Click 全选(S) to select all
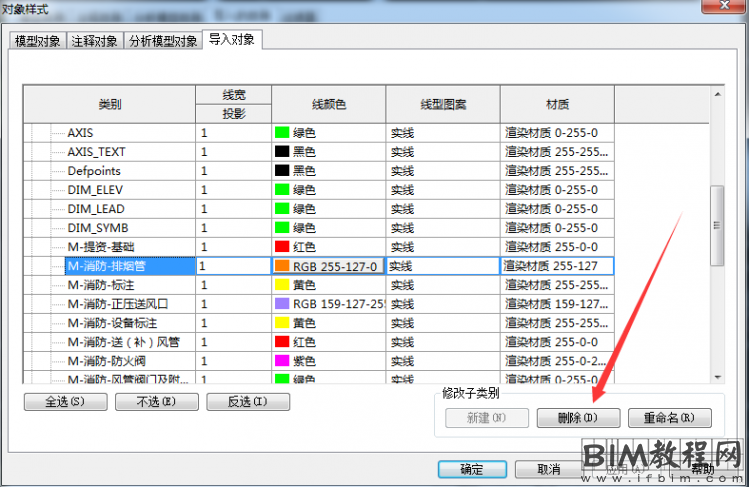The image size is (749, 487). pyautogui.click(x=64, y=402)
